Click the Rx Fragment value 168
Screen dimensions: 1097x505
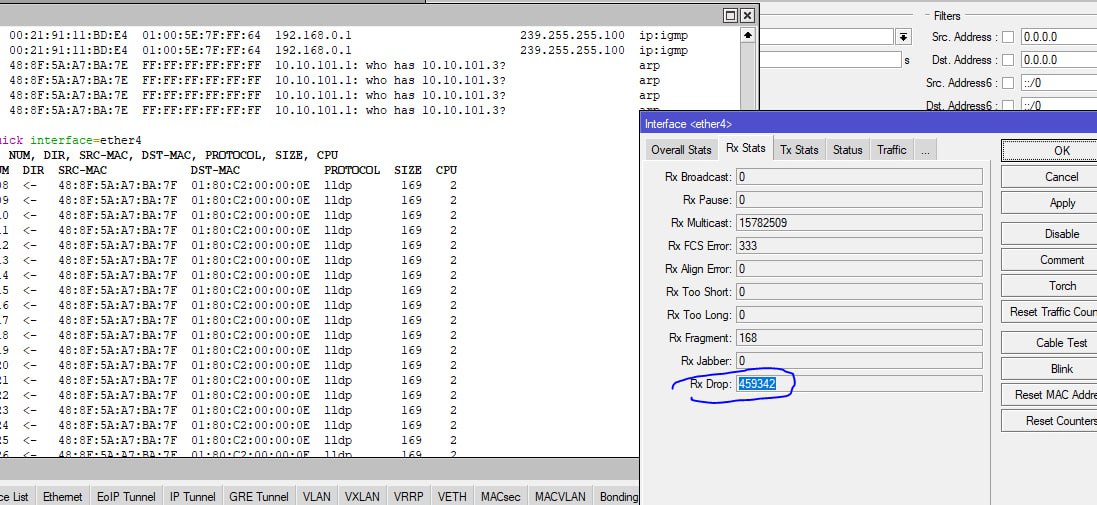859,338
